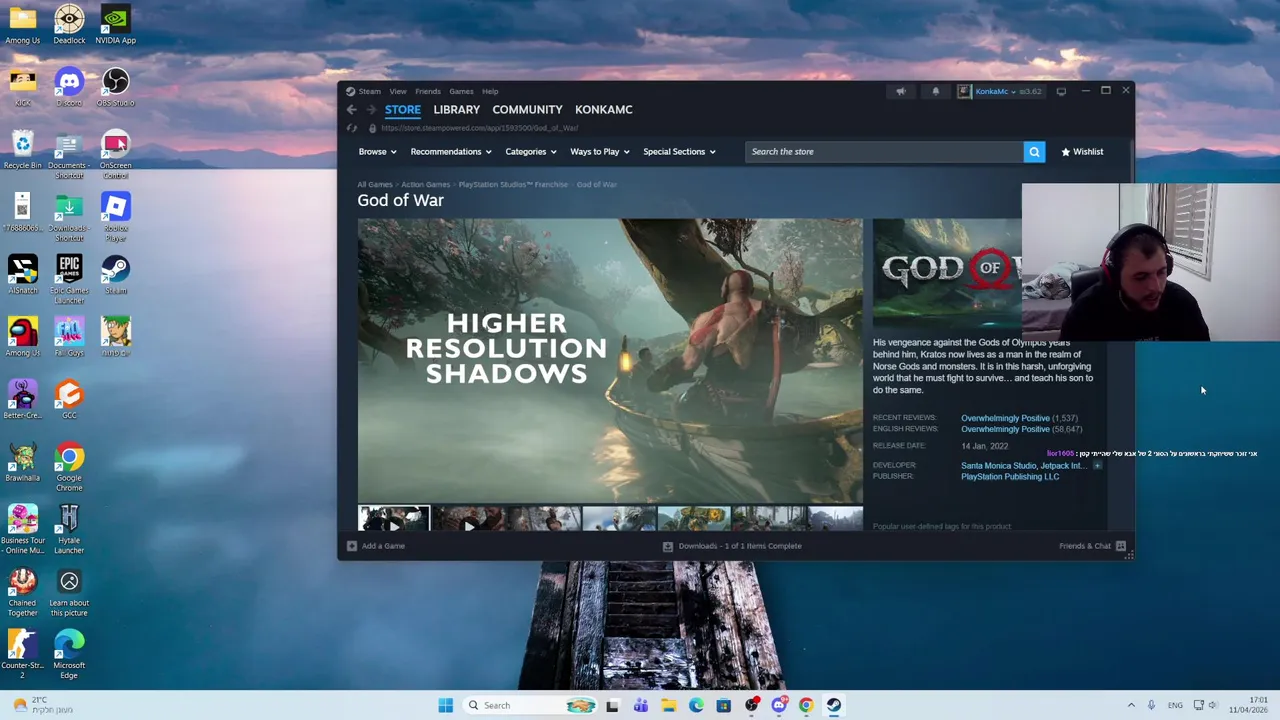Switch to the LIBRARY tab
This screenshot has height=720, width=1280.
tap(457, 110)
